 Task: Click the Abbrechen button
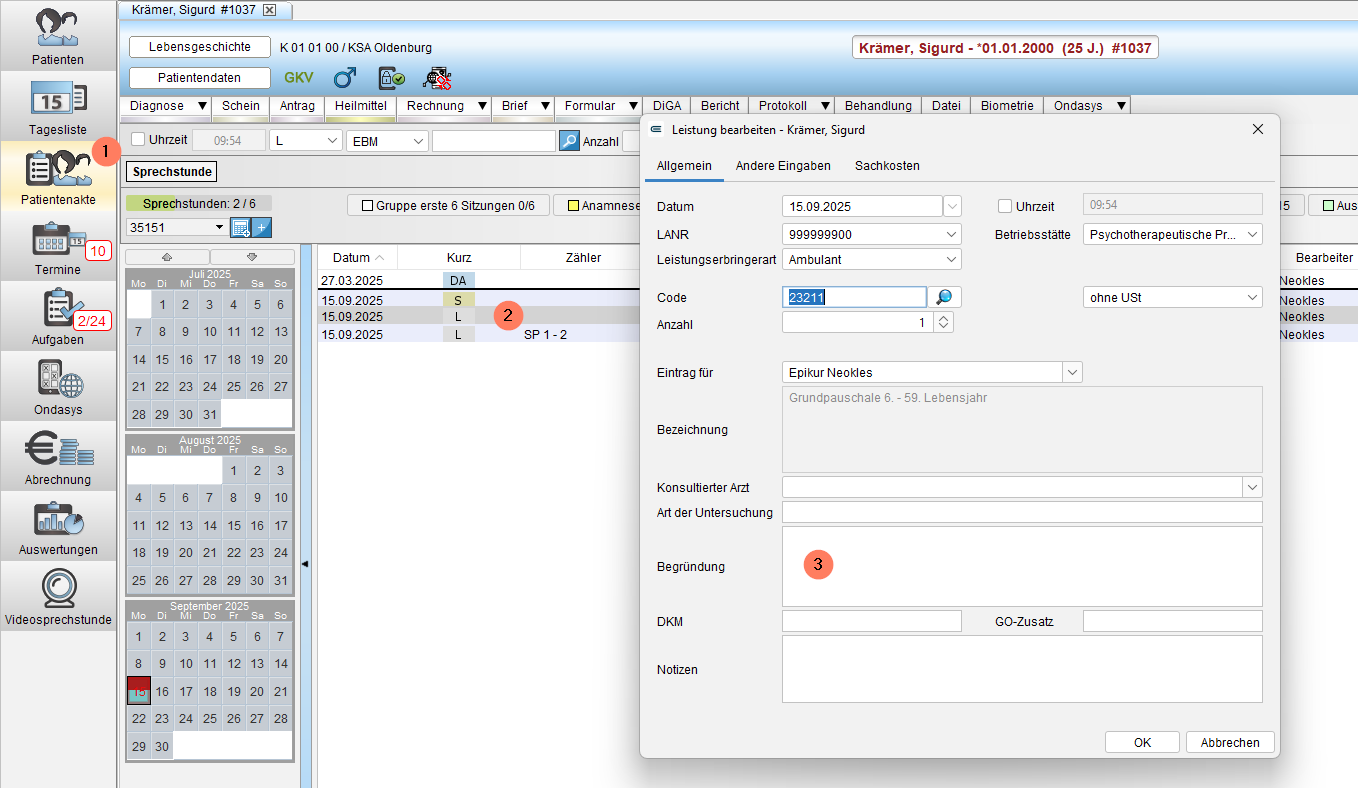click(x=1230, y=742)
